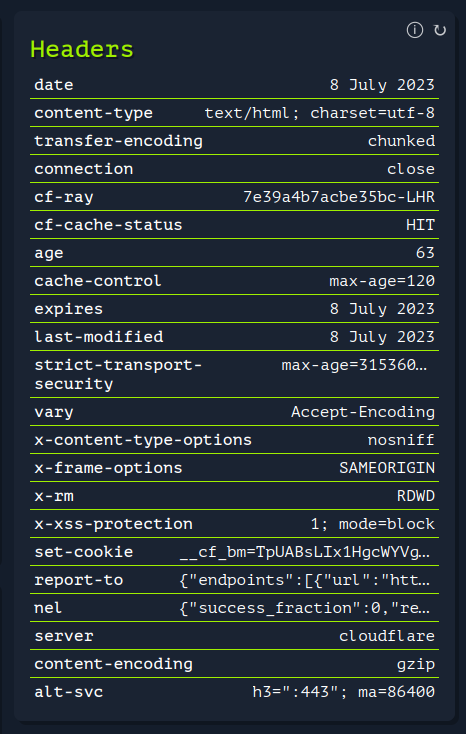Select the alt-svc h3 value
Viewport: 466px width, 734px height.
tap(344, 692)
